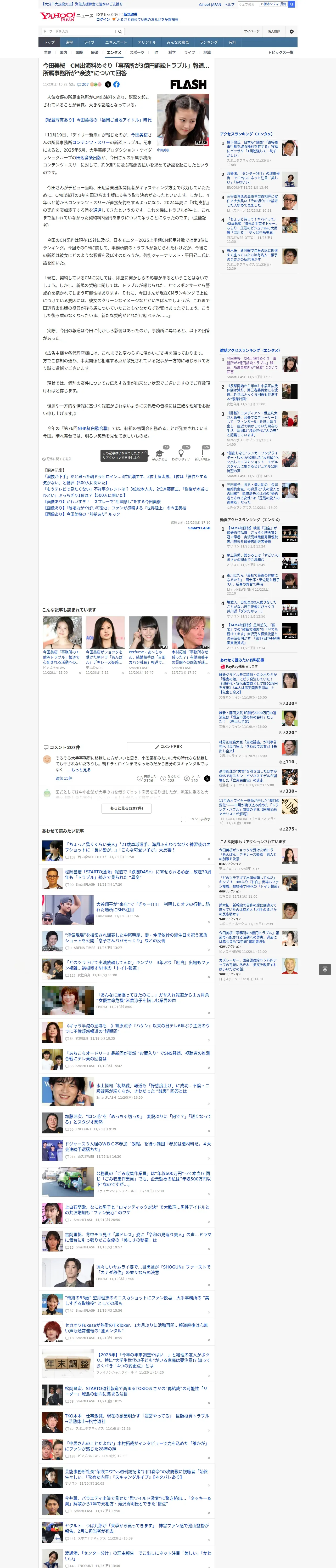The image size is (336, 1568).
Task: Open the ライブ tab in main navigation
Action: pos(89,43)
